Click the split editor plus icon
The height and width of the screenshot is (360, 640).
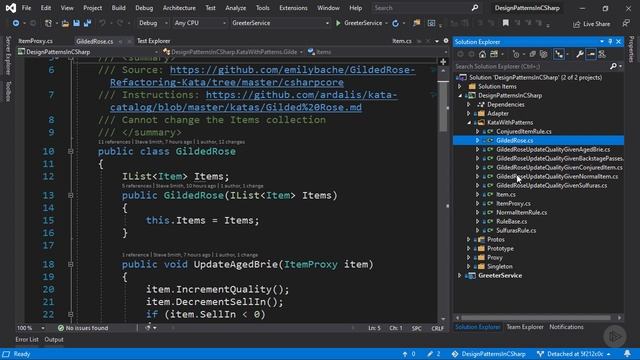(443, 62)
